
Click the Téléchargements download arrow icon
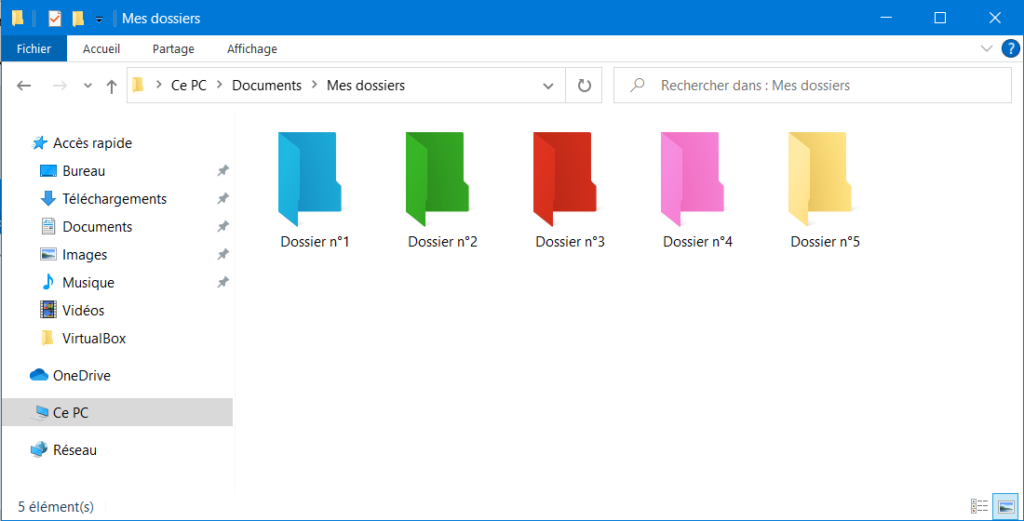48,198
